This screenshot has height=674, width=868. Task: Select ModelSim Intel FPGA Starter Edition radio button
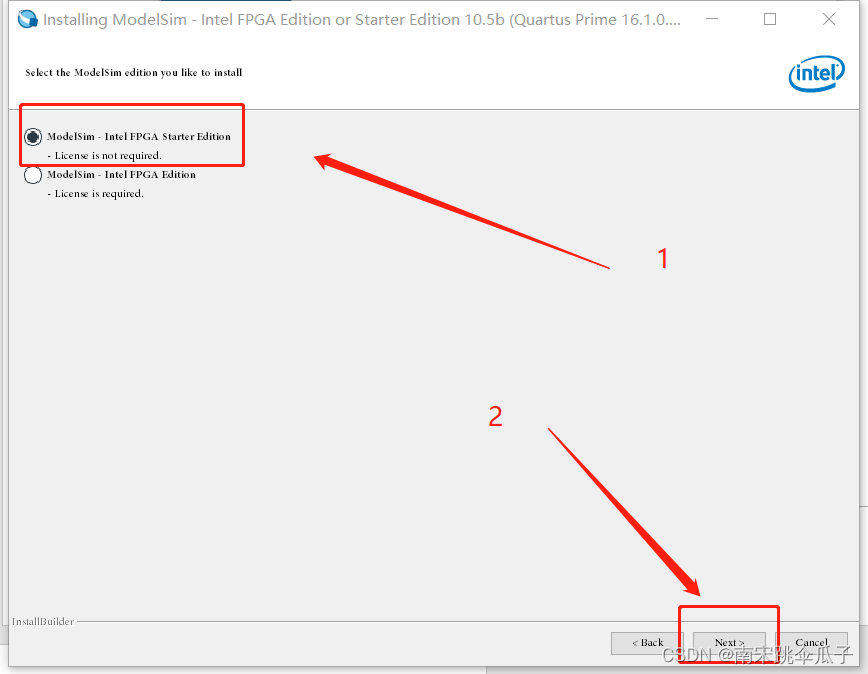(33, 137)
